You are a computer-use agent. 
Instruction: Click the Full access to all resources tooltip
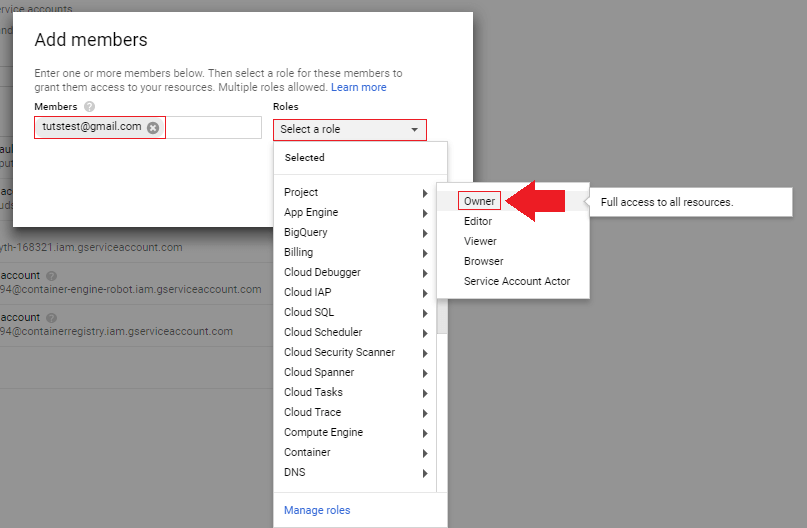pos(691,202)
